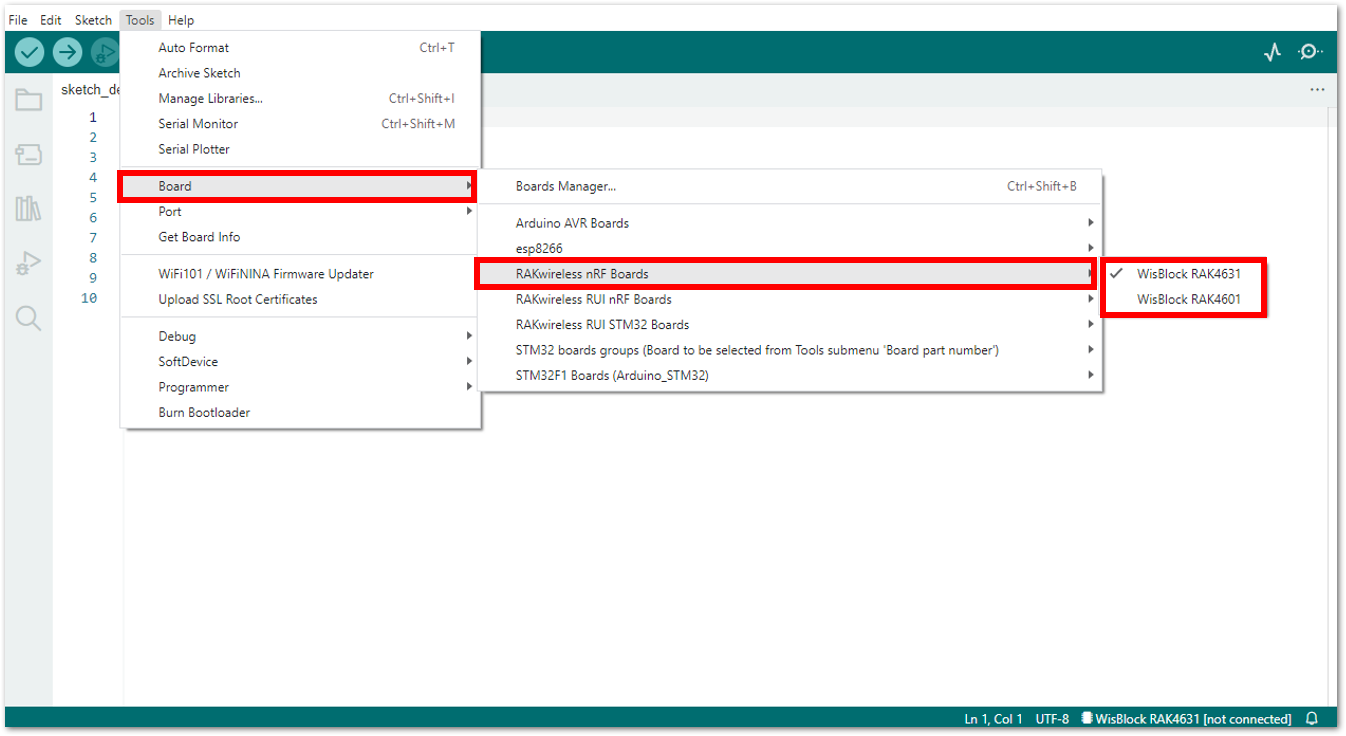The height and width of the screenshot is (736, 1346).
Task: Open the File menu
Action: click(x=18, y=20)
